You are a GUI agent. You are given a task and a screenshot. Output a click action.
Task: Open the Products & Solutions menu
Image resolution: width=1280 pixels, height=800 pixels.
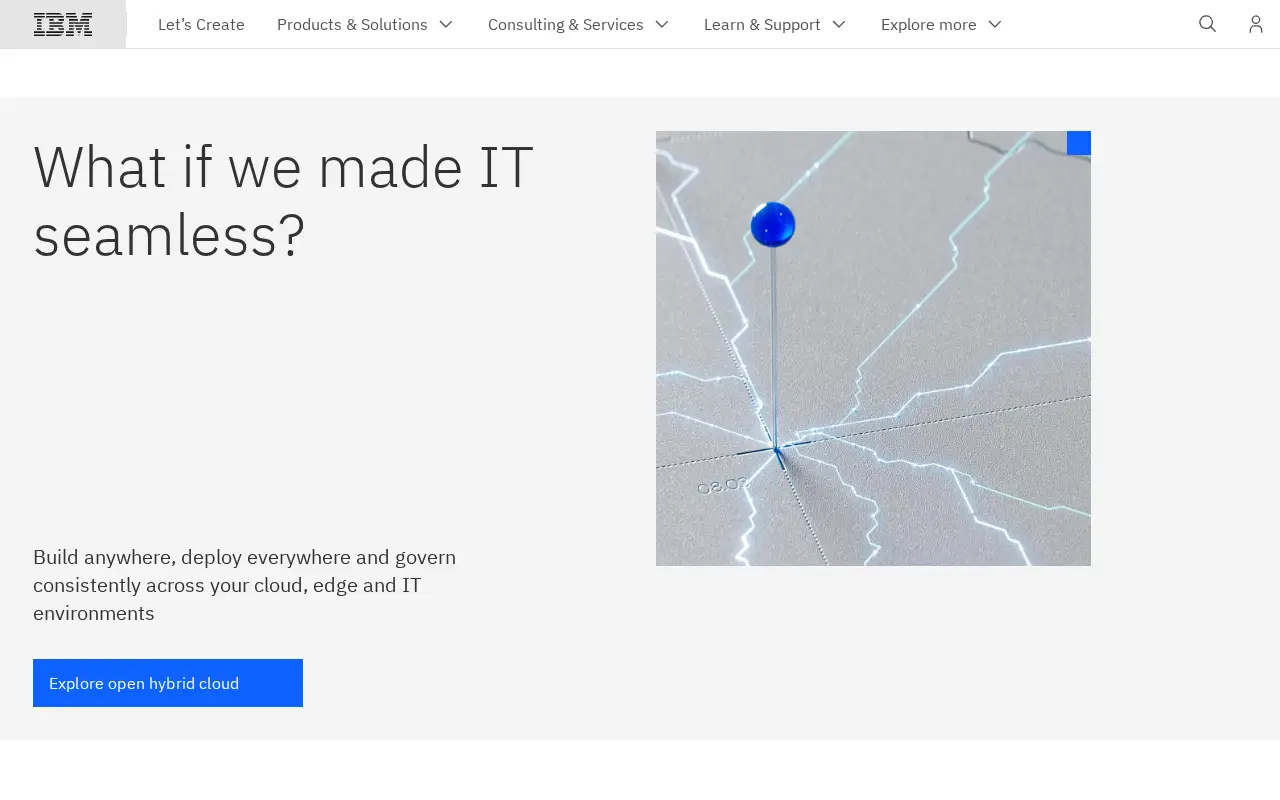click(x=366, y=24)
